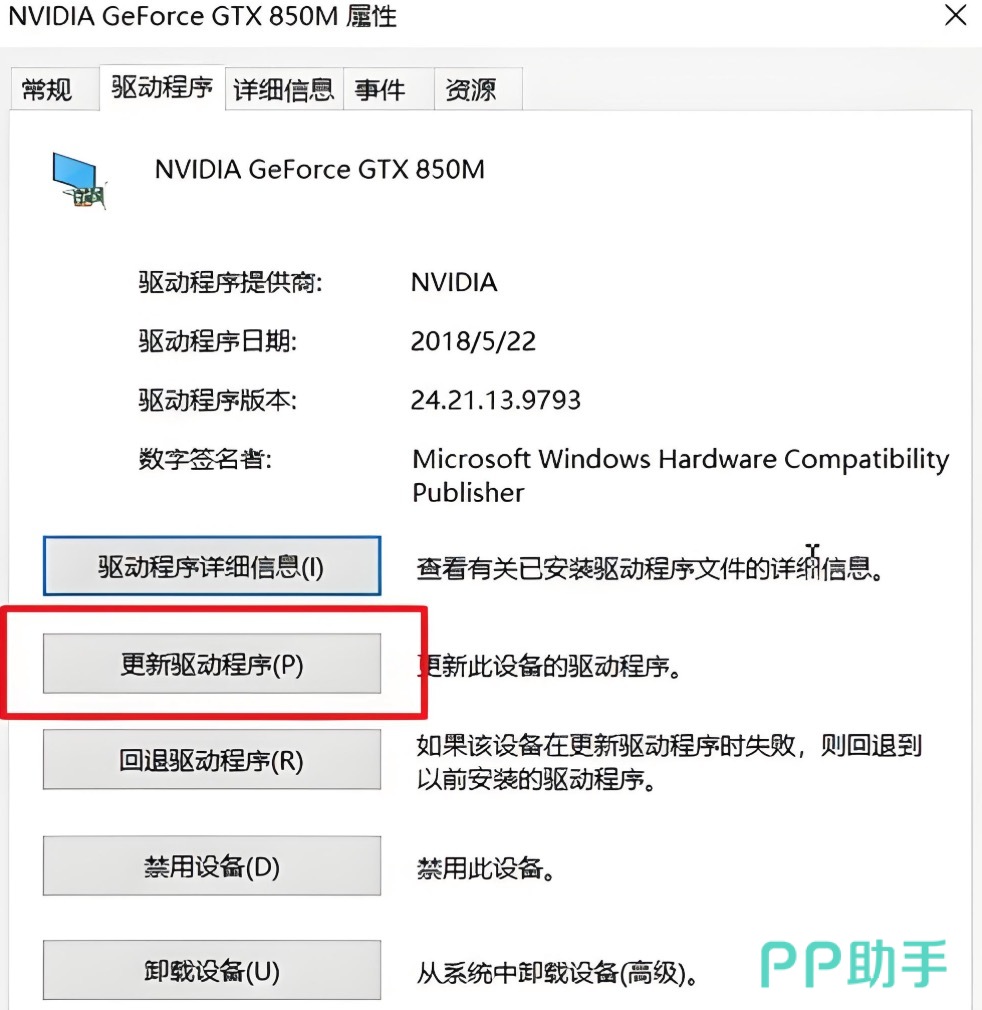The image size is (982, 1010).
Task: Click the Microsoft Windows Hardware Compatibility Publisher text
Action: (680, 475)
